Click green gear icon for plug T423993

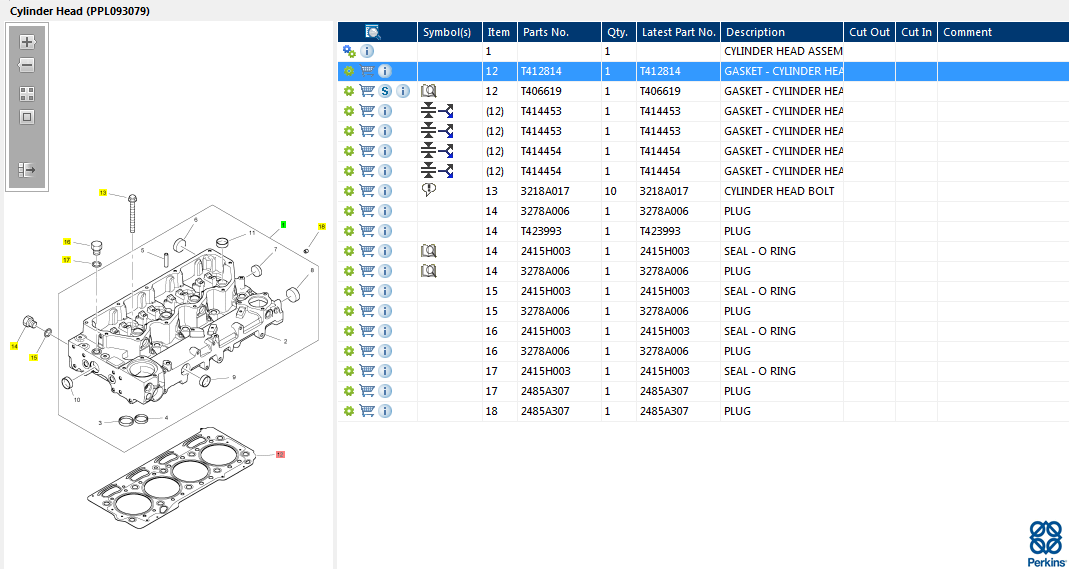point(349,231)
